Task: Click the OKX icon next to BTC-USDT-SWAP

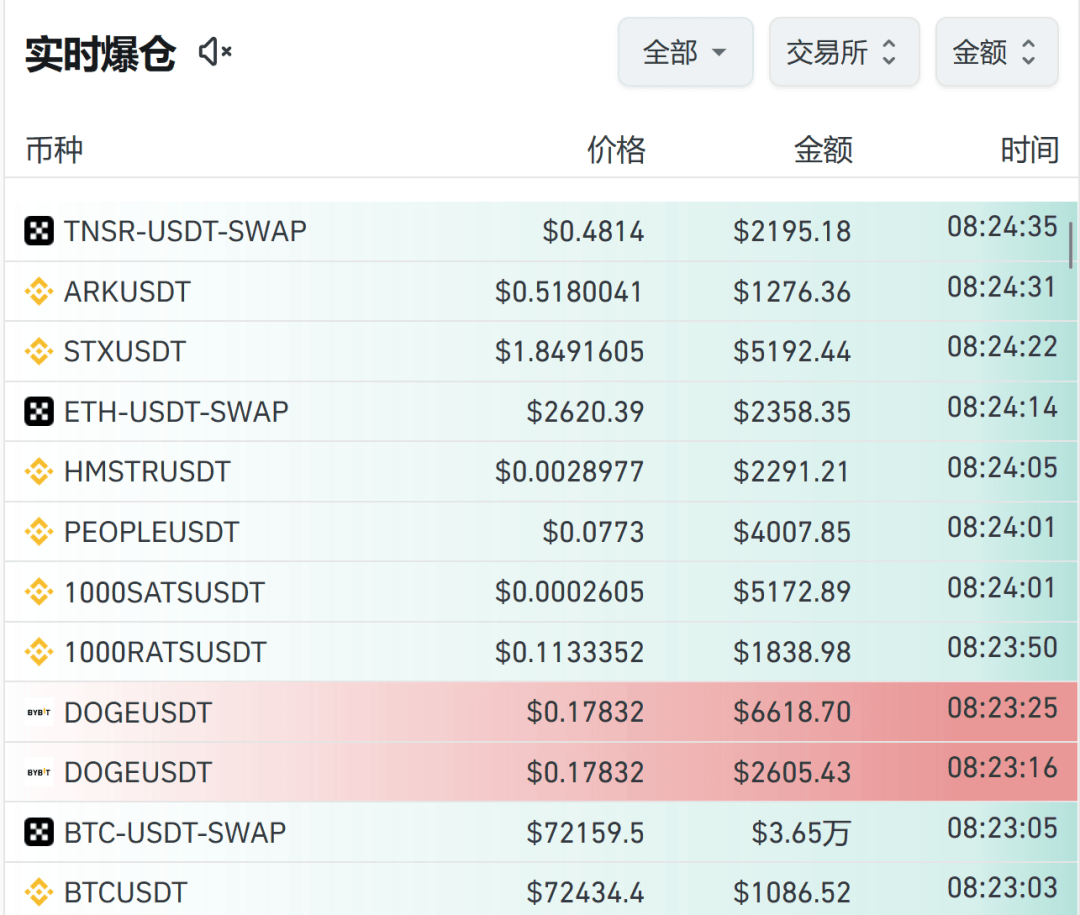Action: click(38, 832)
